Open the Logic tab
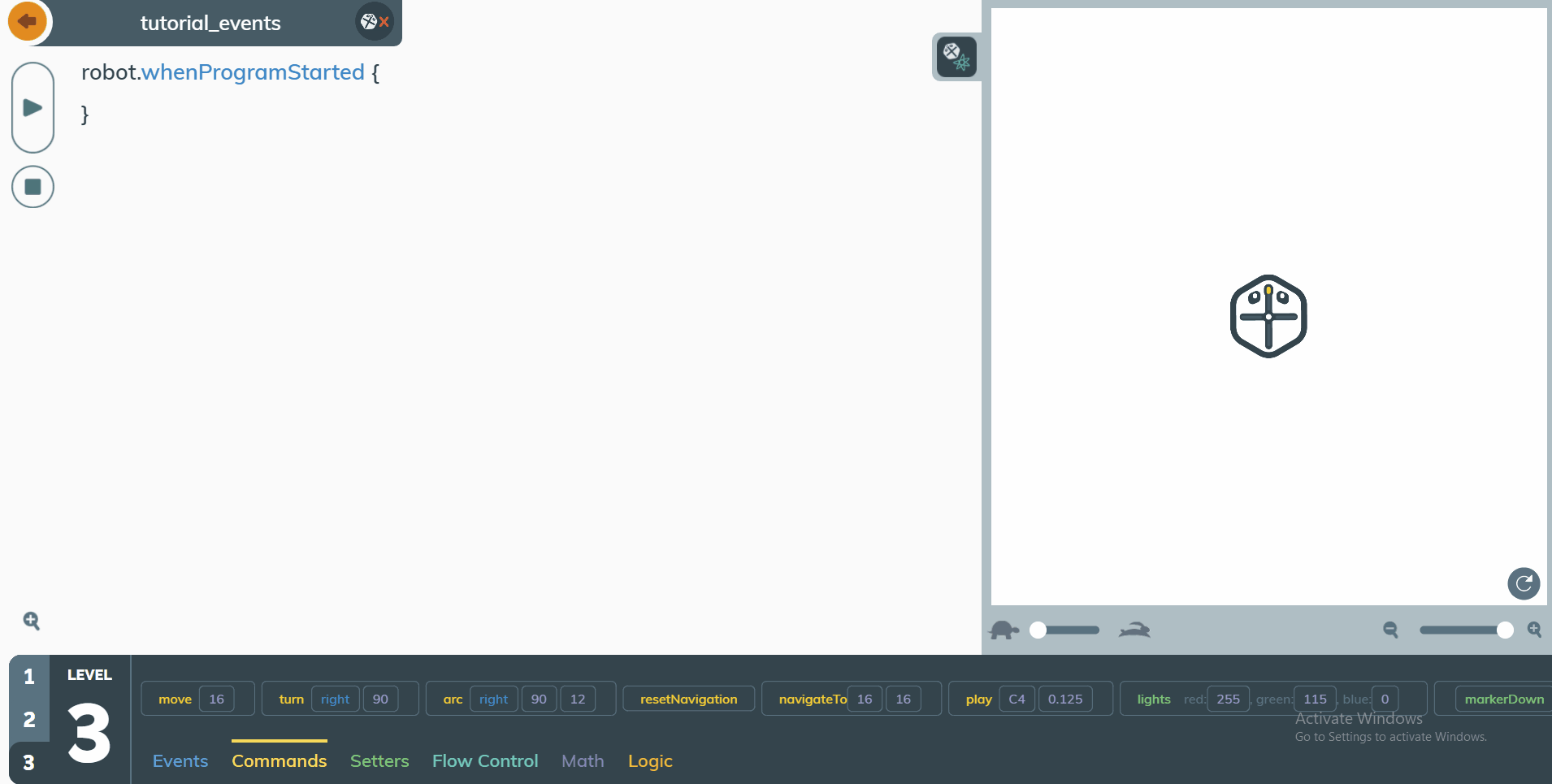This screenshot has width=1552, height=784. (650, 761)
